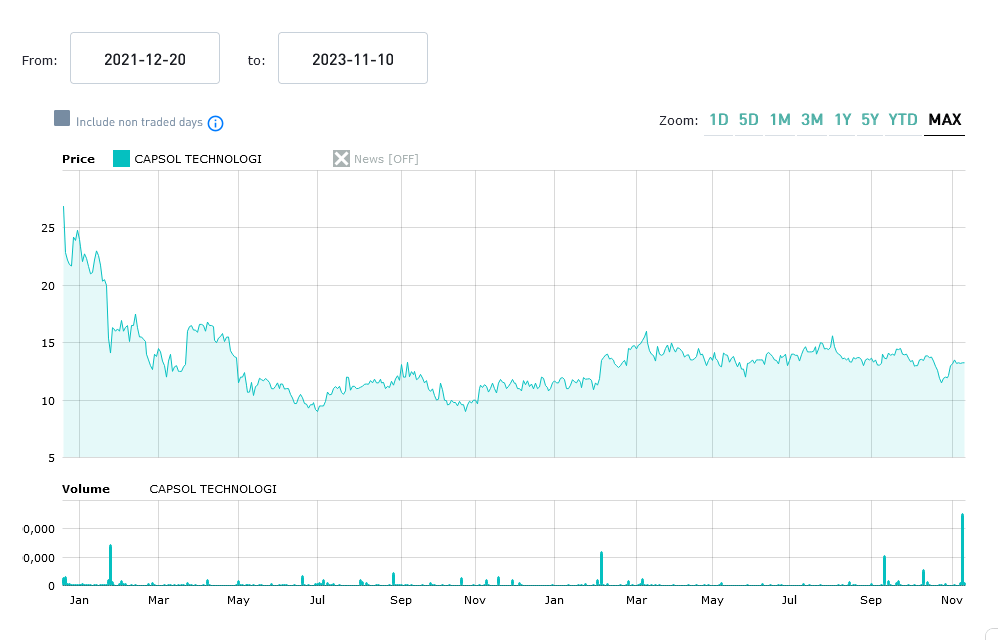The image size is (998, 640).
Task: Click the tallest volume bar in November
Action: coord(962,548)
